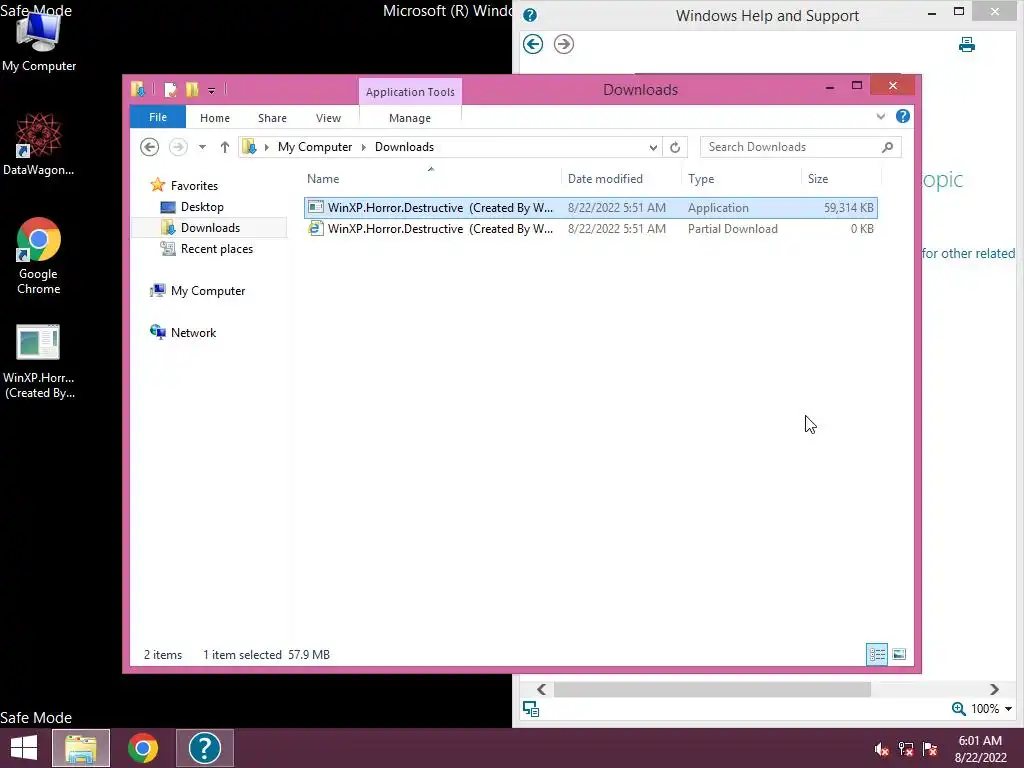Expand root arrow in address bar
Screen dimensions: 1024x768
click(266, 147)
